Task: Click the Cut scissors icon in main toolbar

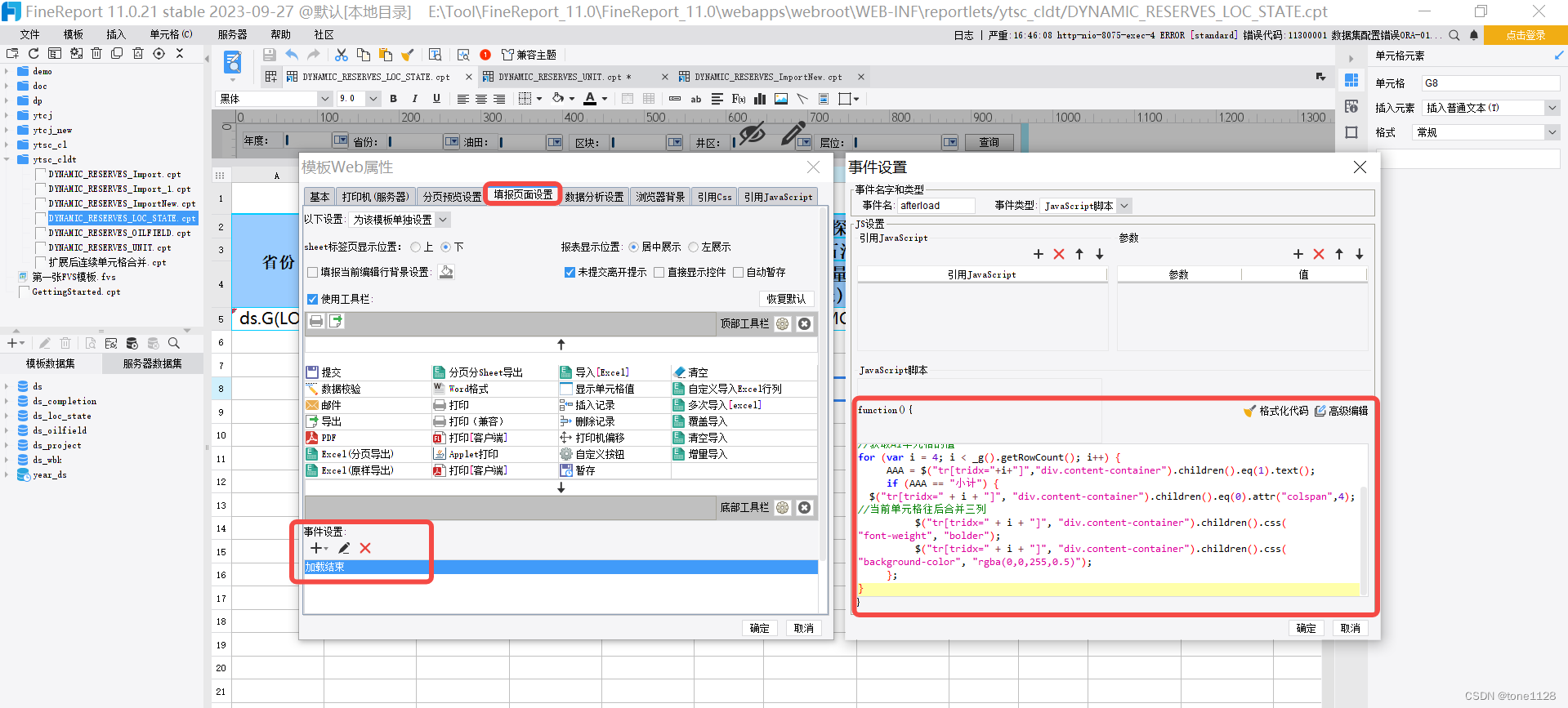Action: pyautogui.click(x=342, y=55)
